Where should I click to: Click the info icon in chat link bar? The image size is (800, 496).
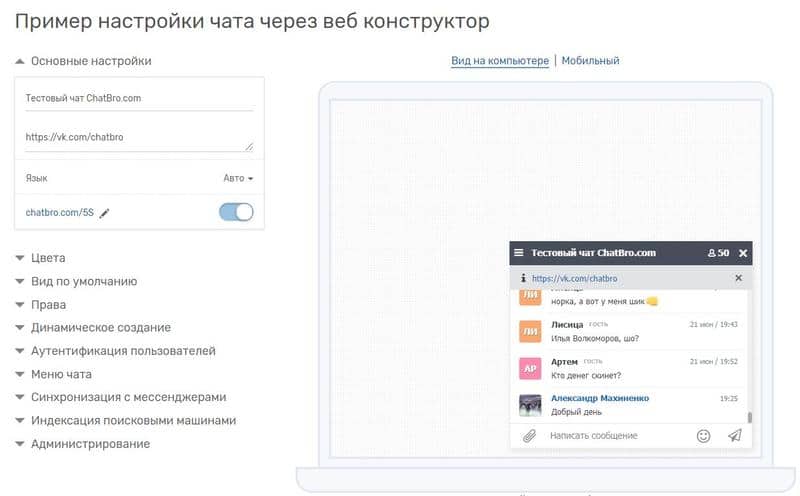click(x=523, y=278)
